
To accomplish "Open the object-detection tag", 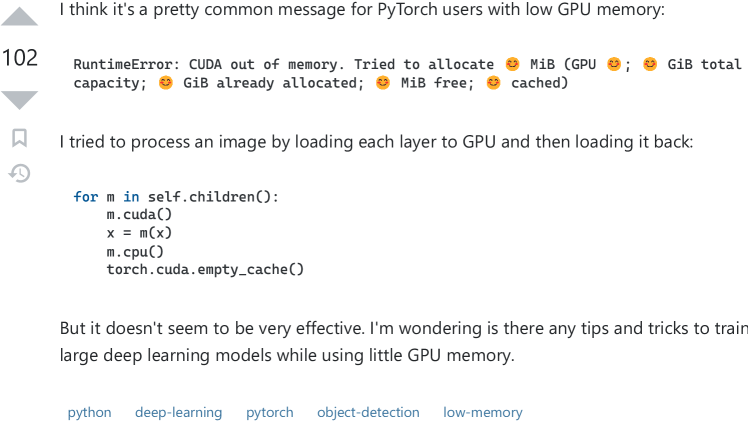I will click(368, 412).
